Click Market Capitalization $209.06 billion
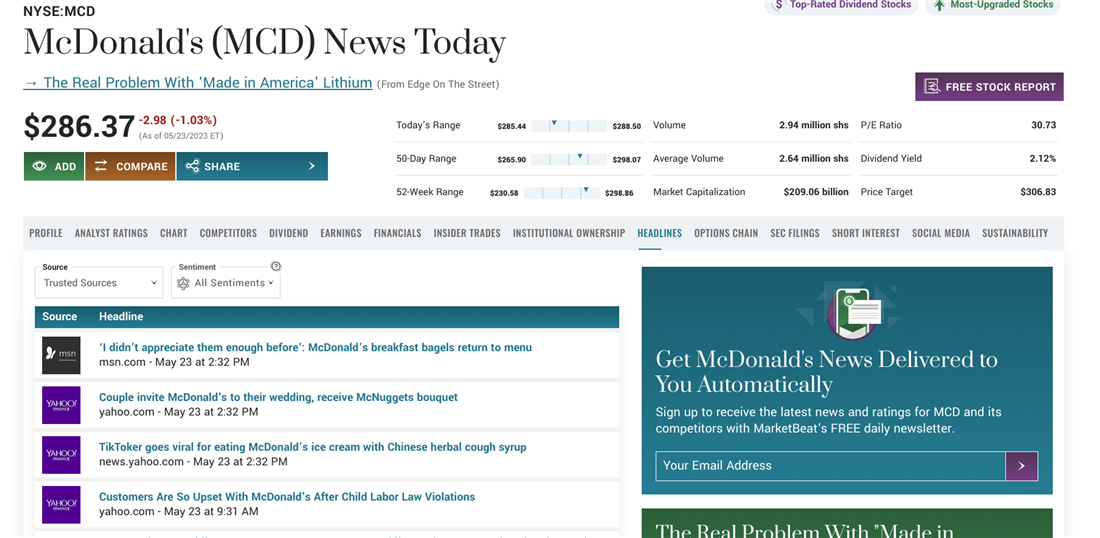The width and height of the screenshot is (1100, 538). 816,191
